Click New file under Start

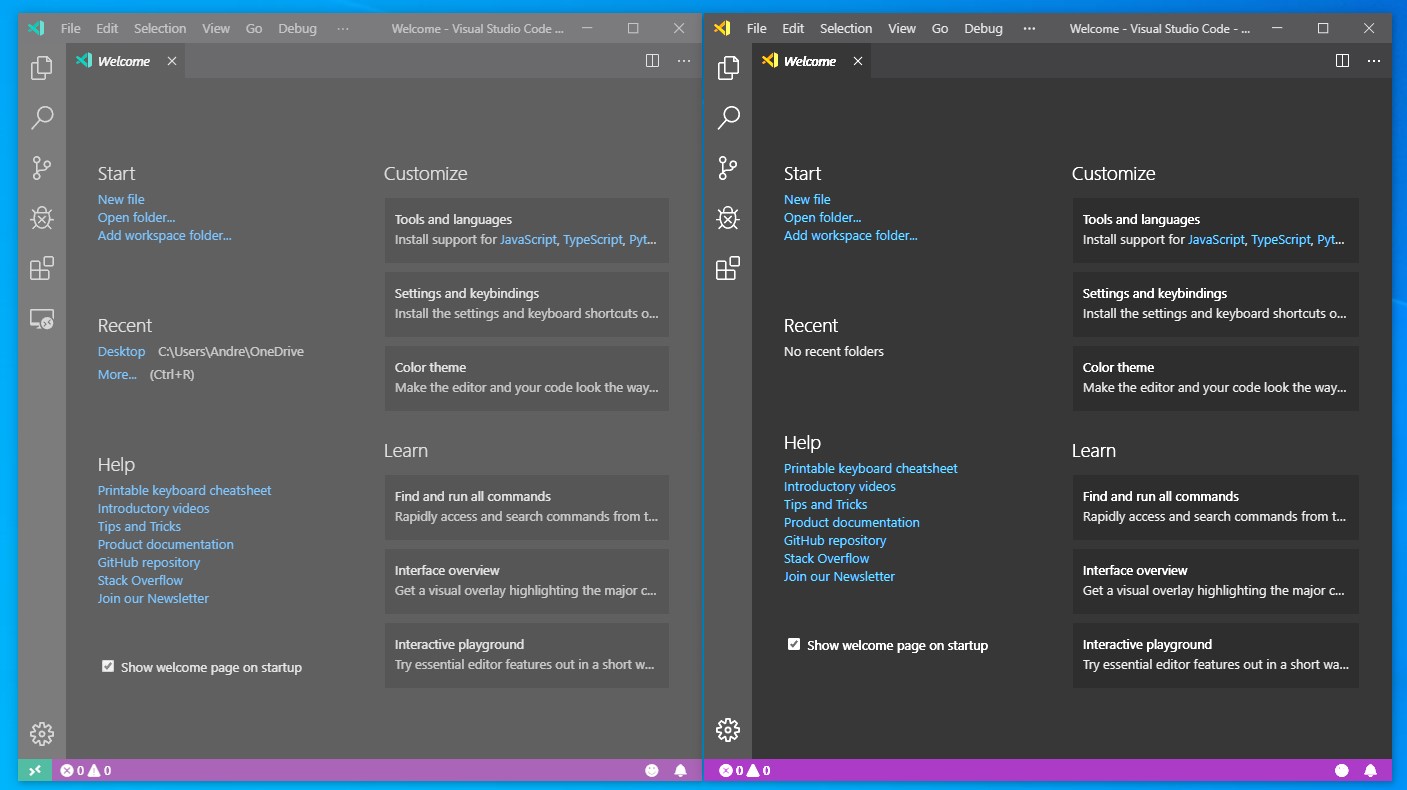120,199
